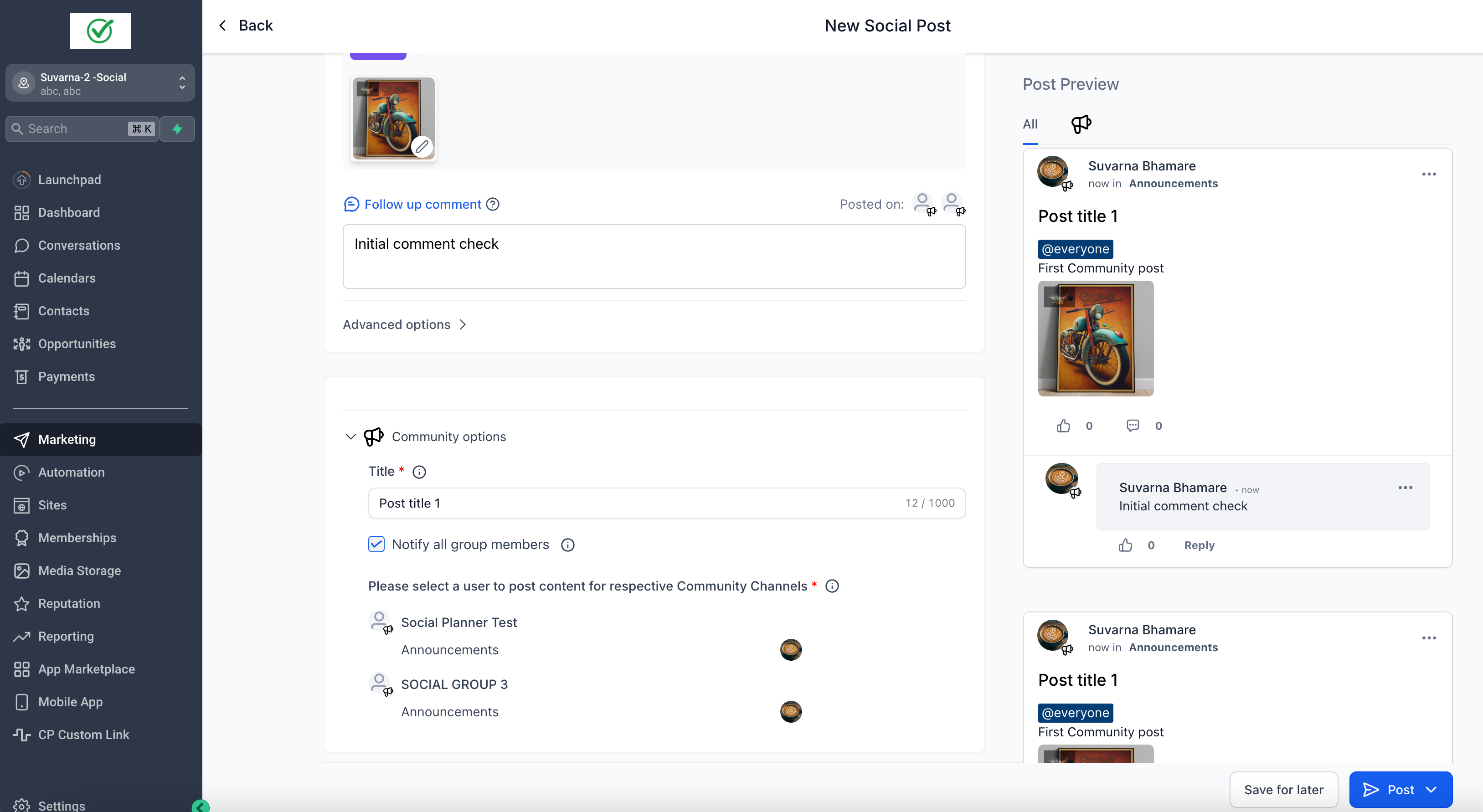This screenshot has width=1483, height=812.
Task: Click the comment icon on first preview post
Action: click(1133, 426)
